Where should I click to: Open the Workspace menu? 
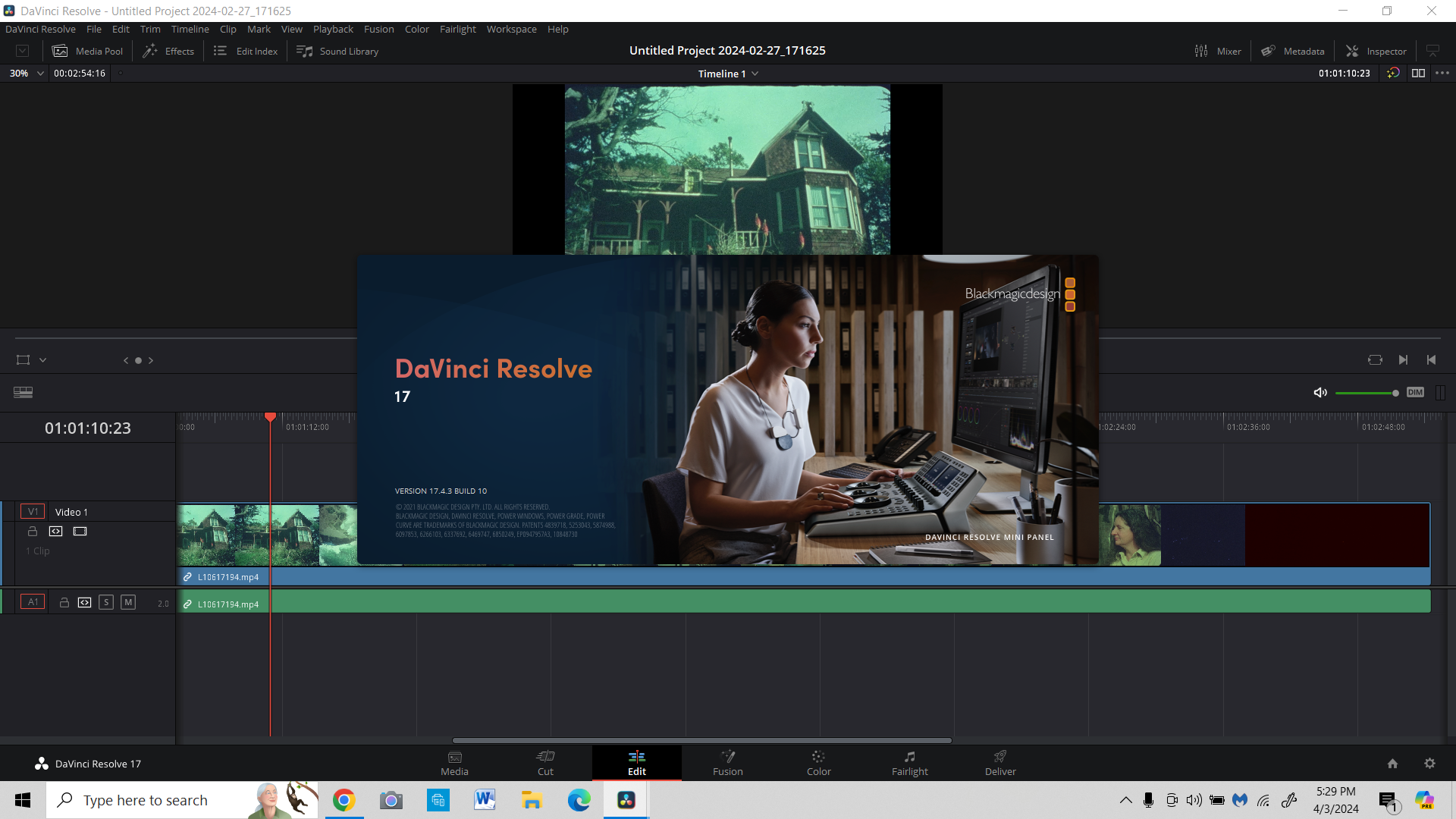pos(511,29)
